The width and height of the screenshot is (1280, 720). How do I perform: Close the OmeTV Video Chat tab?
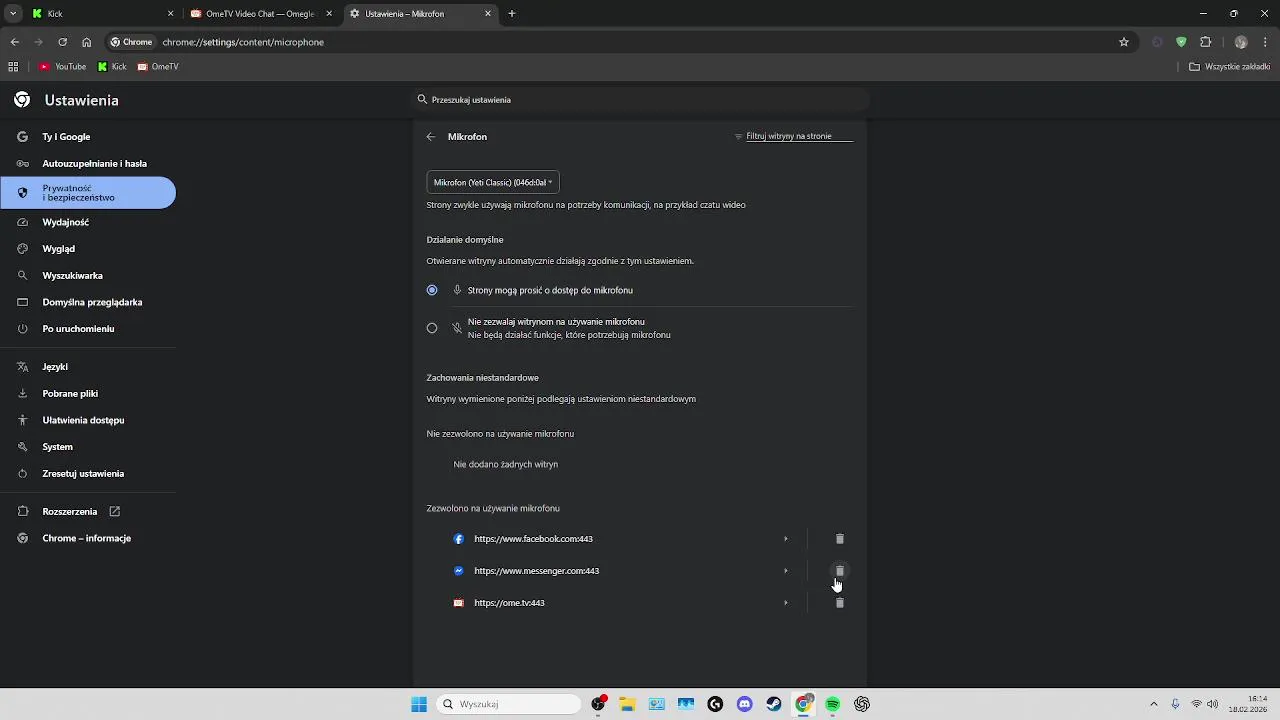329,14
